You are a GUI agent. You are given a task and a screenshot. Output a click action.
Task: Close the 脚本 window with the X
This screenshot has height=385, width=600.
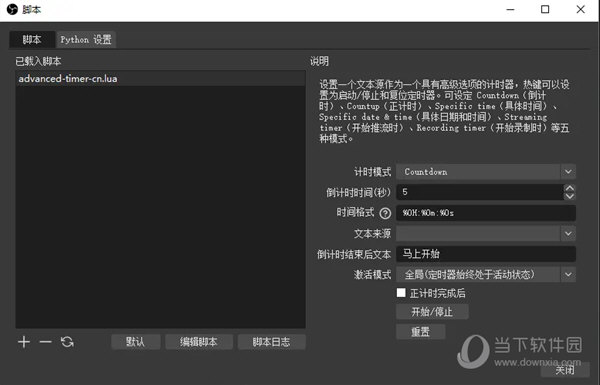(x=580, y=10)
